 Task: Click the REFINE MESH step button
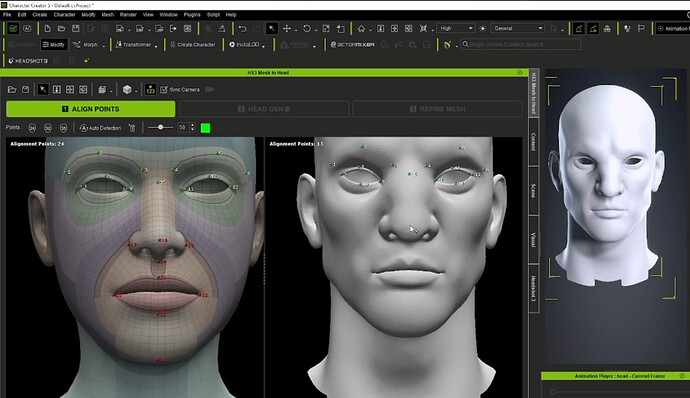tap(437, 109)
